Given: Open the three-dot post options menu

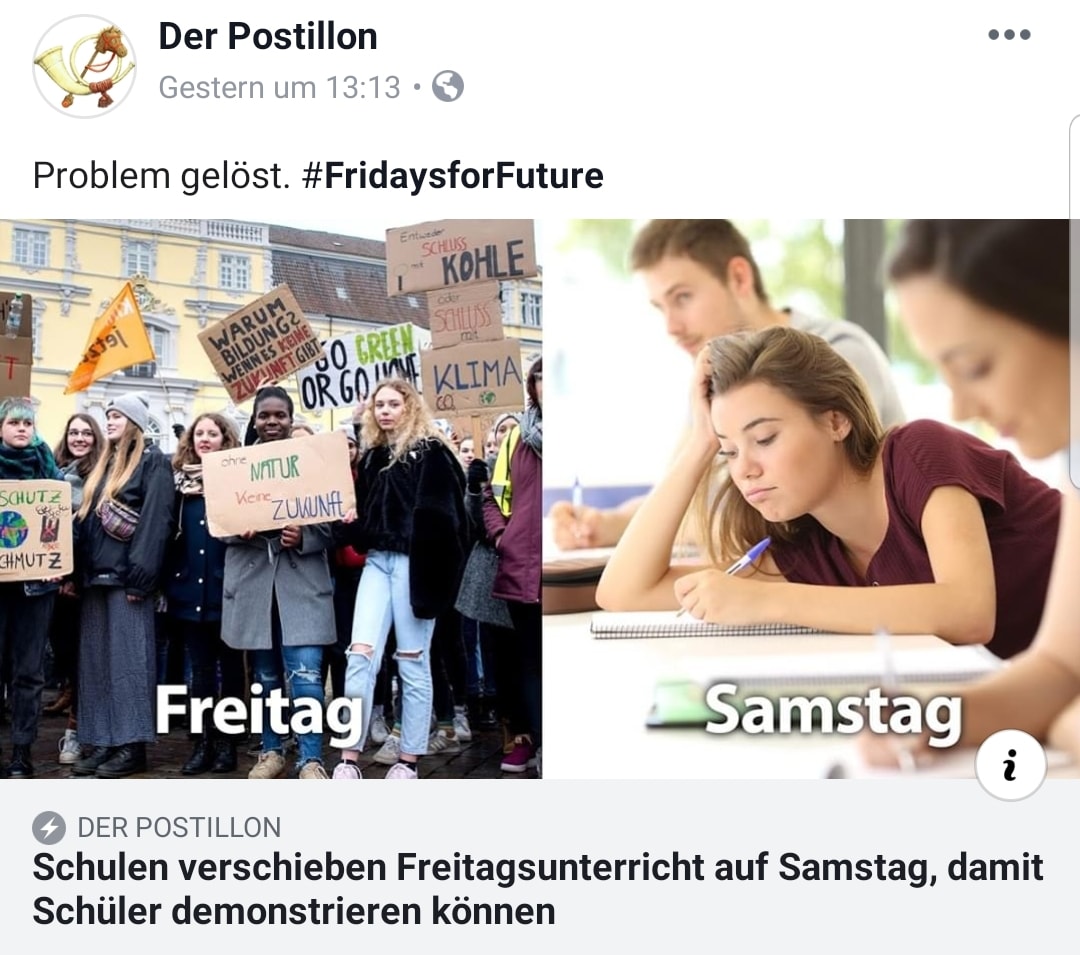Looking at the screenshot, I should point(1008,36).
